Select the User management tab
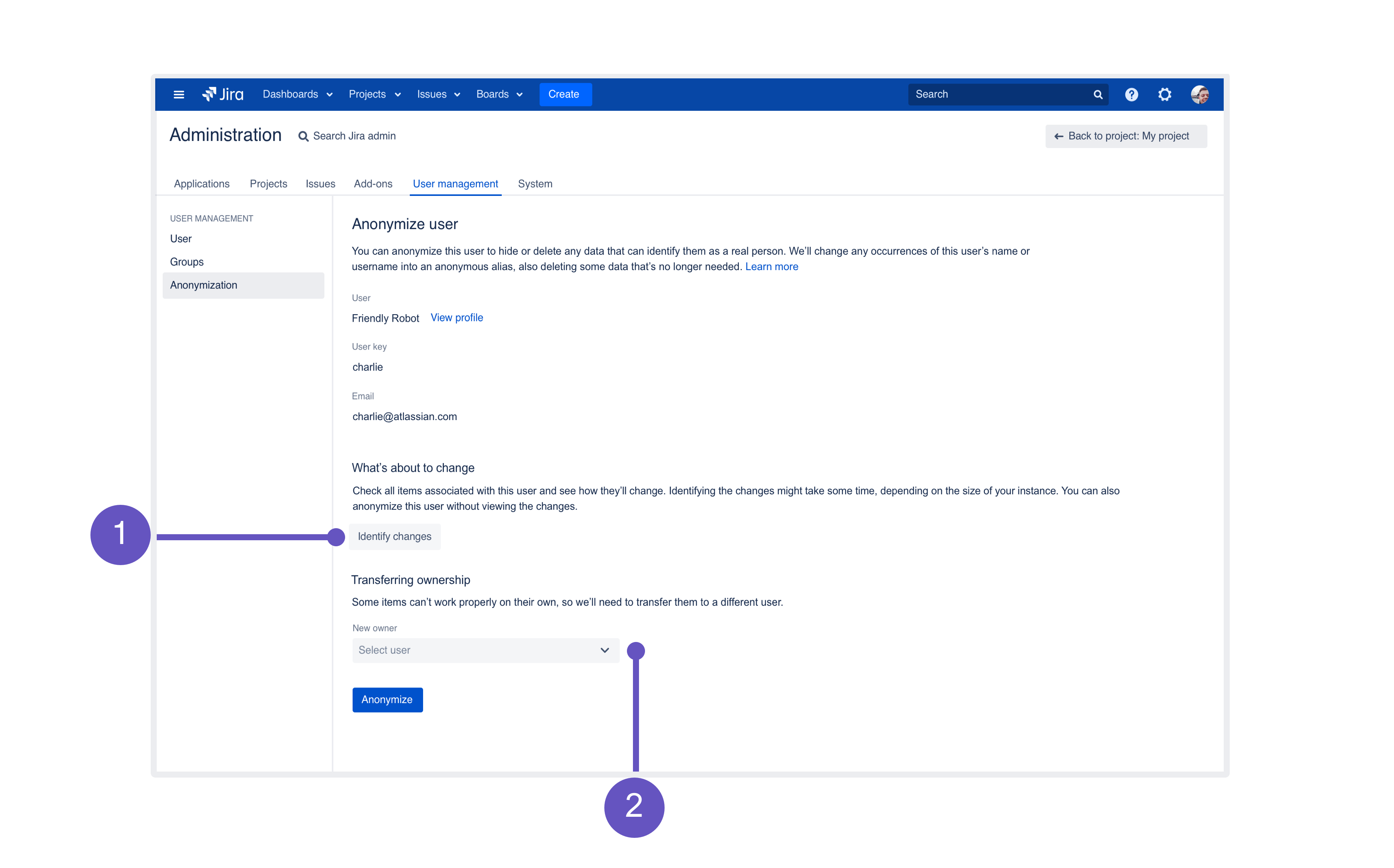Image resolution: width=1394 pixels, height=868 pixels. click(455, 184)
